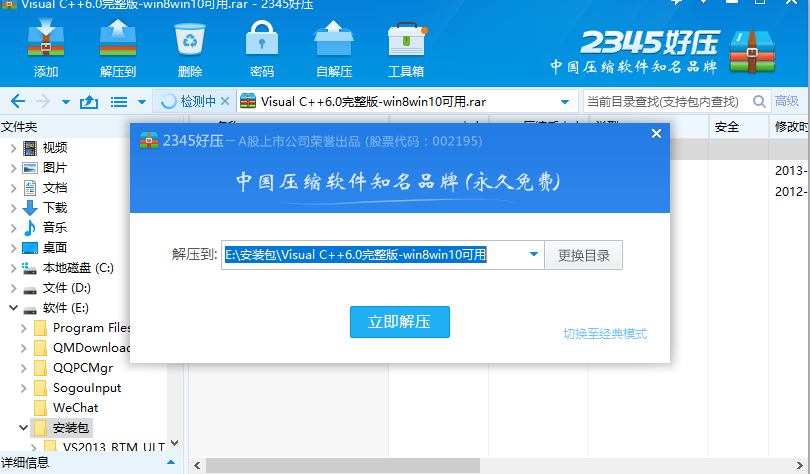Select QQPCMgr folder in tree
This screenshot has width=810, height=474.
[83, 368]
